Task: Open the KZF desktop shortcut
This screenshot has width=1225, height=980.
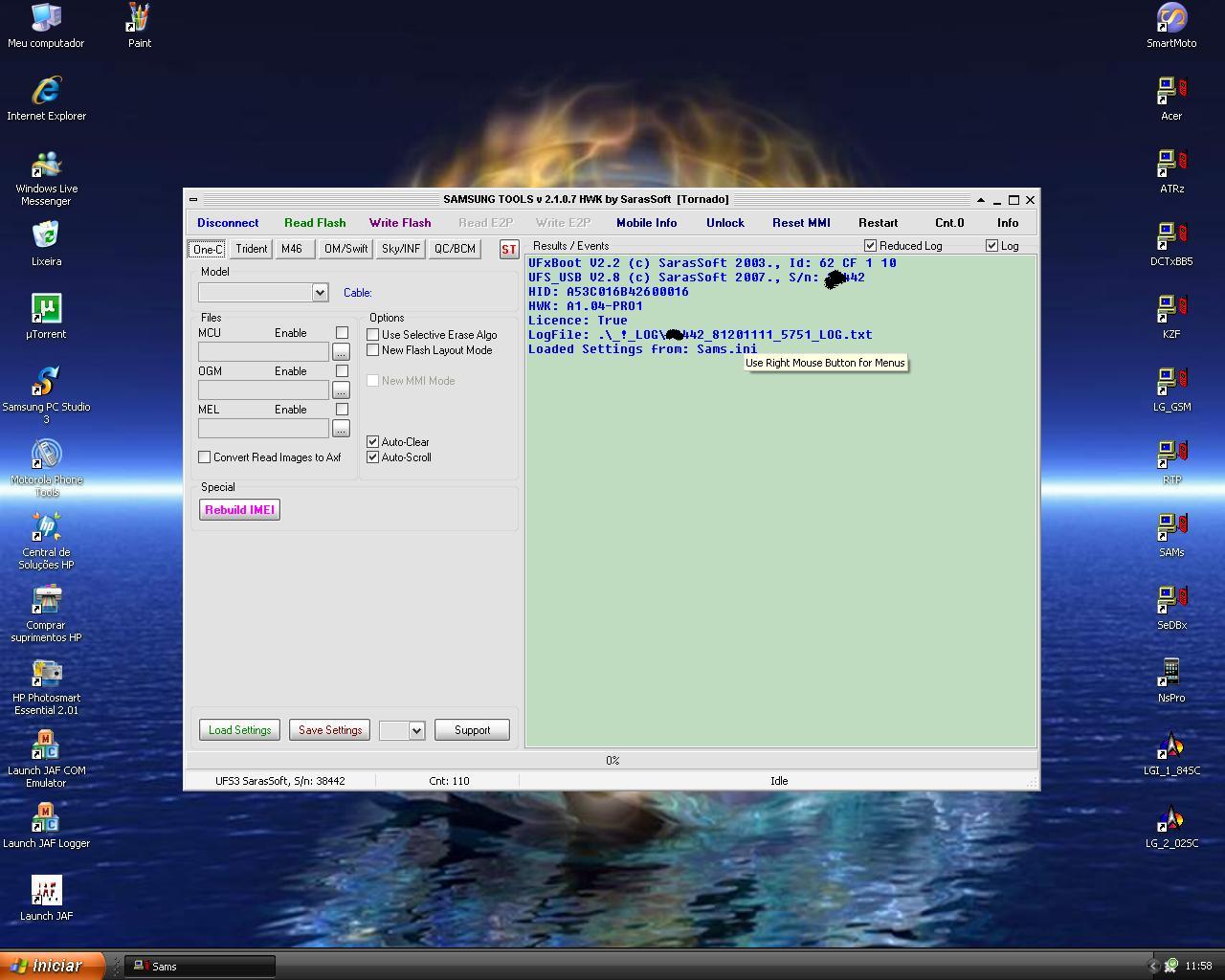Action: click(1171, 317)
